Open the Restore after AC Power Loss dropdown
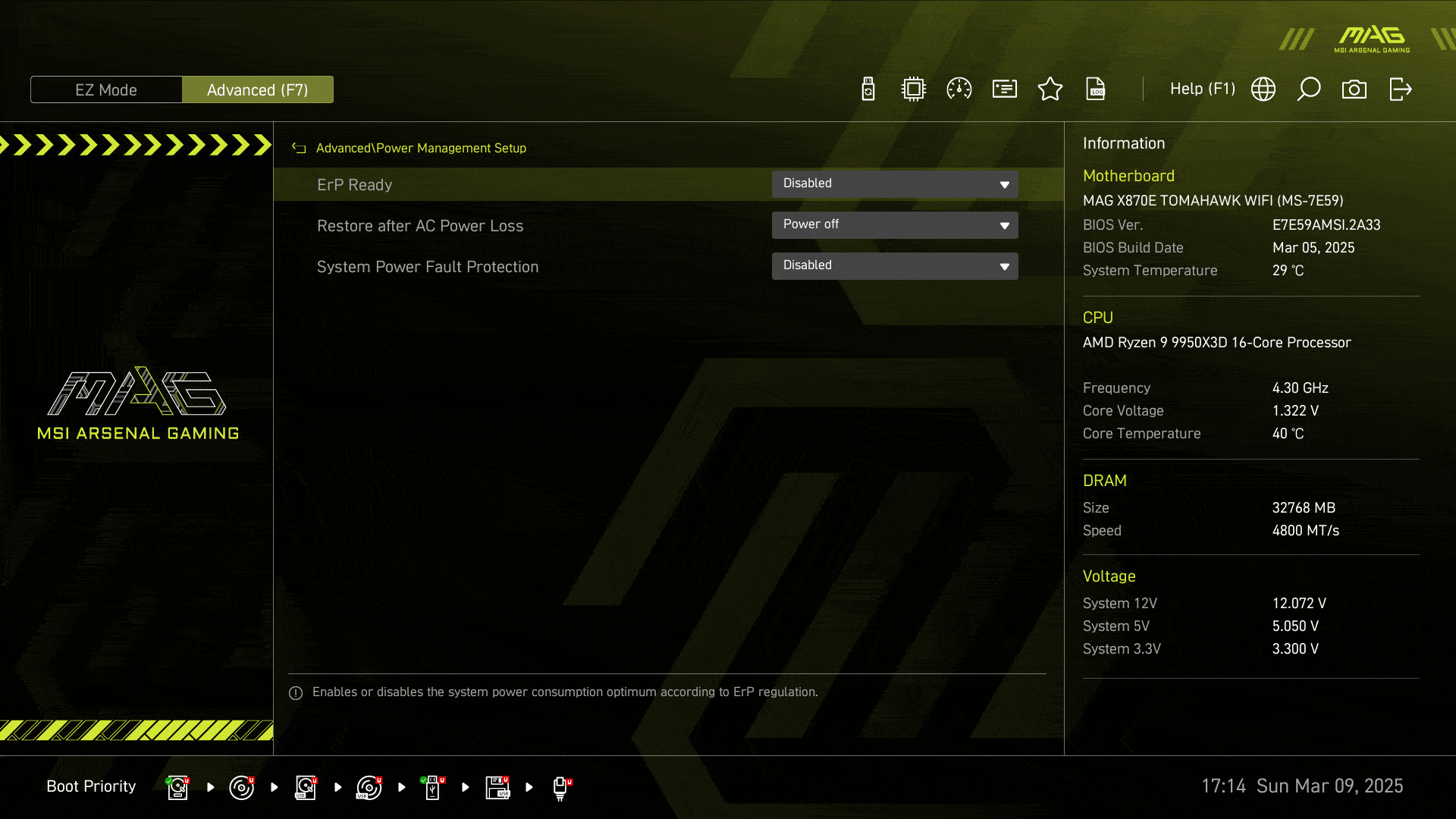 click(895, 225)
